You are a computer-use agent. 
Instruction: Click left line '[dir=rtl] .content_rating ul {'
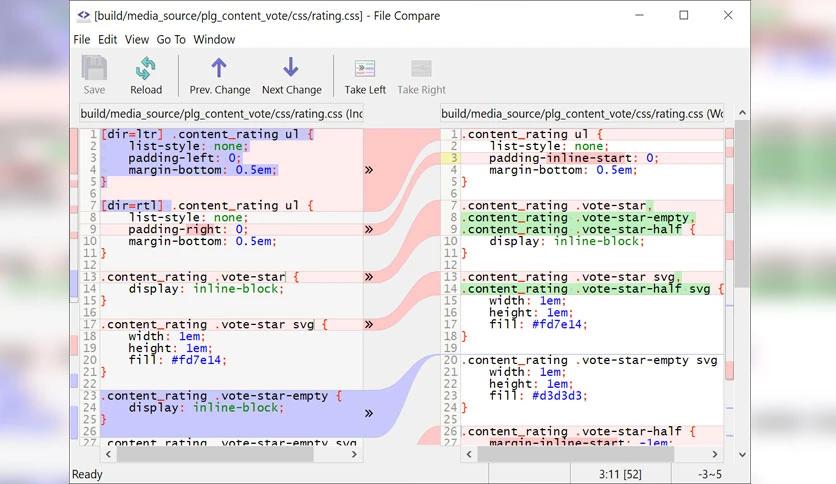click(208, 206)
